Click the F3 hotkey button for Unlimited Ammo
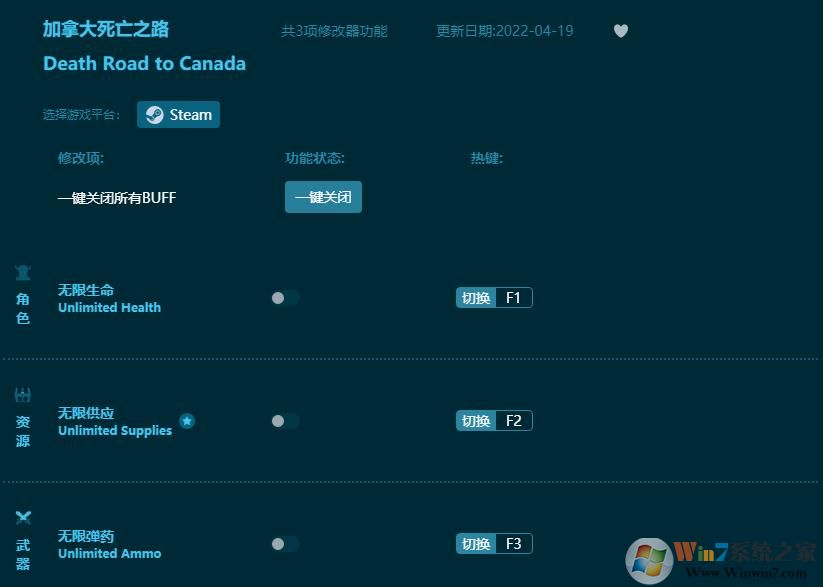This screenshot has height=587, width=823. [516, 543]
